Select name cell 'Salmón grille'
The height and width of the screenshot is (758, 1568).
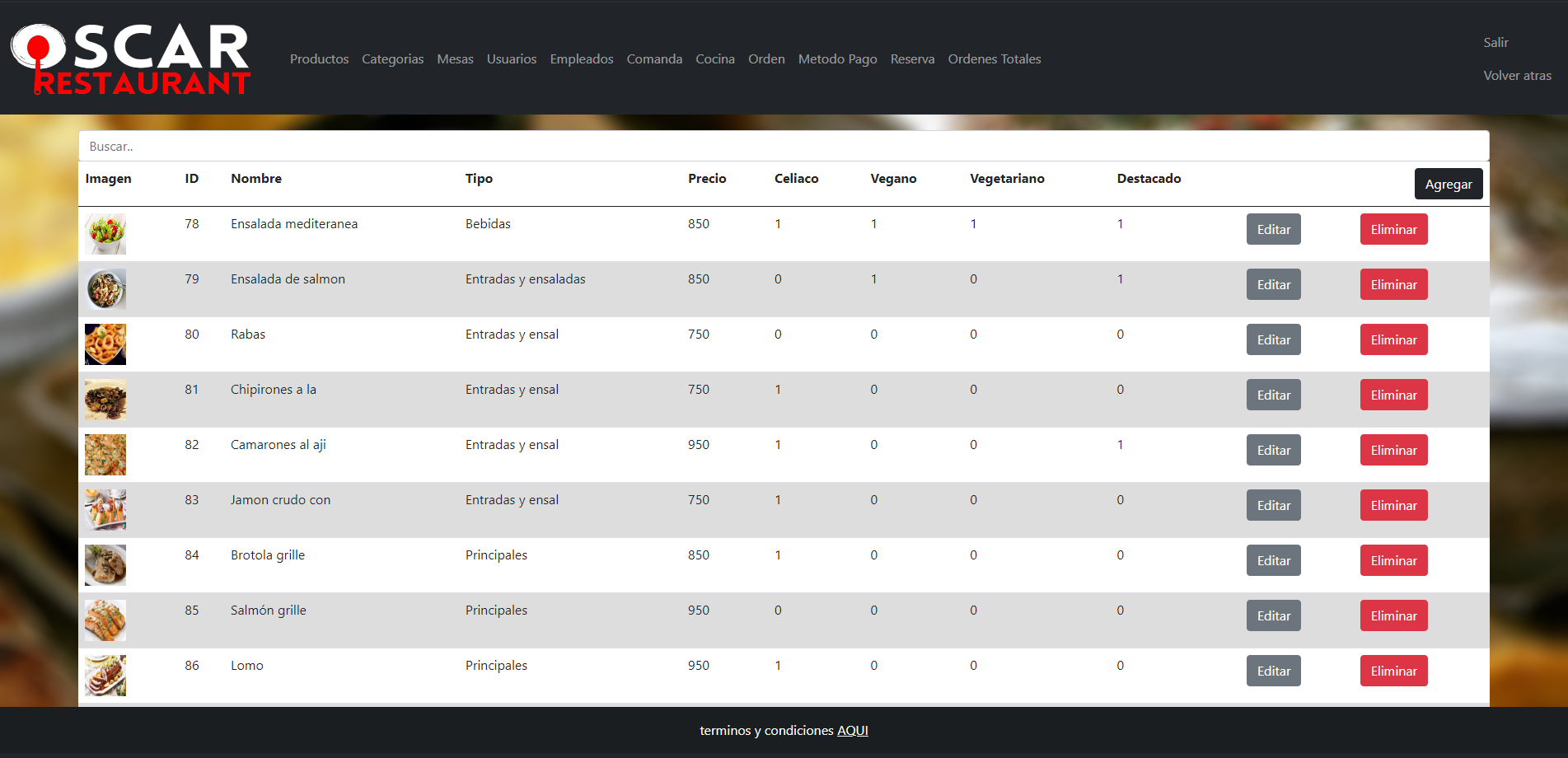pos(269,611)
